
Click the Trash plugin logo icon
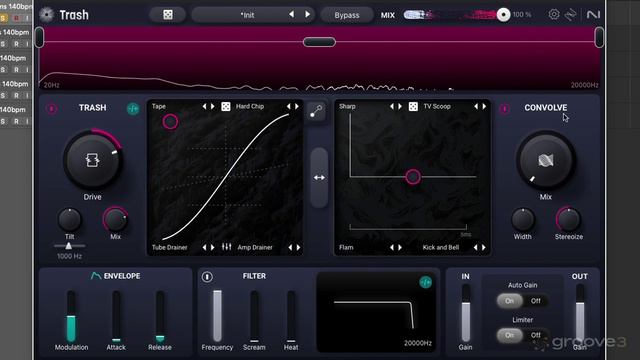47,15
